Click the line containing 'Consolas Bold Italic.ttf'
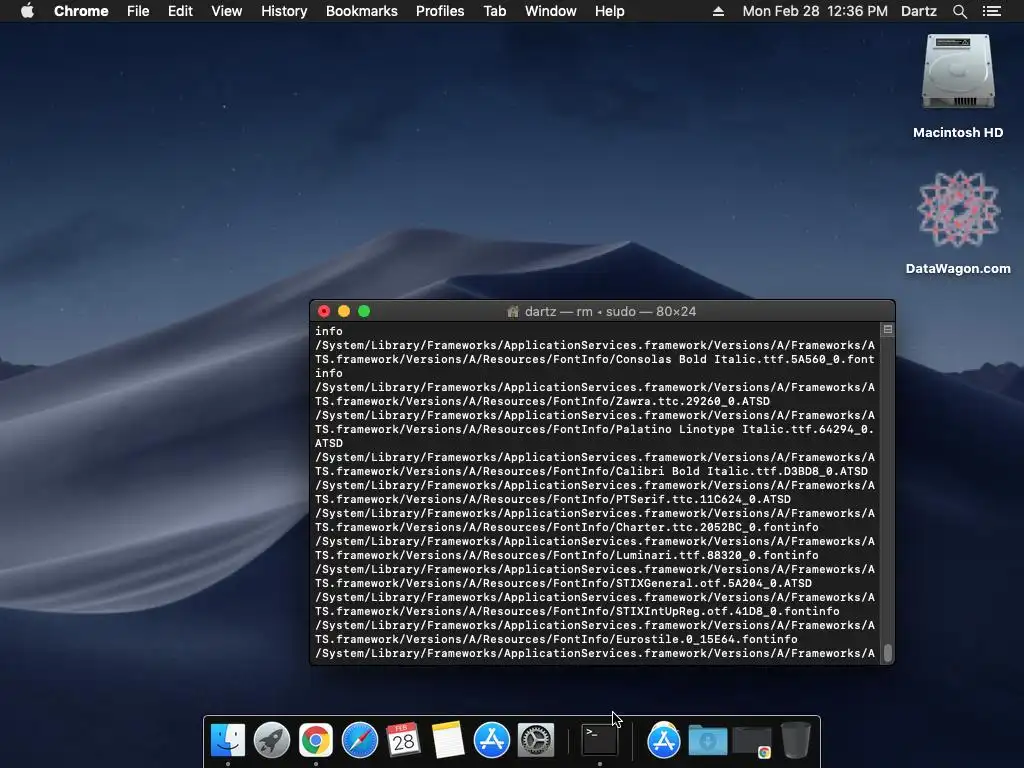This screenshot has height=768, width=1024. (x=595, y=359)
